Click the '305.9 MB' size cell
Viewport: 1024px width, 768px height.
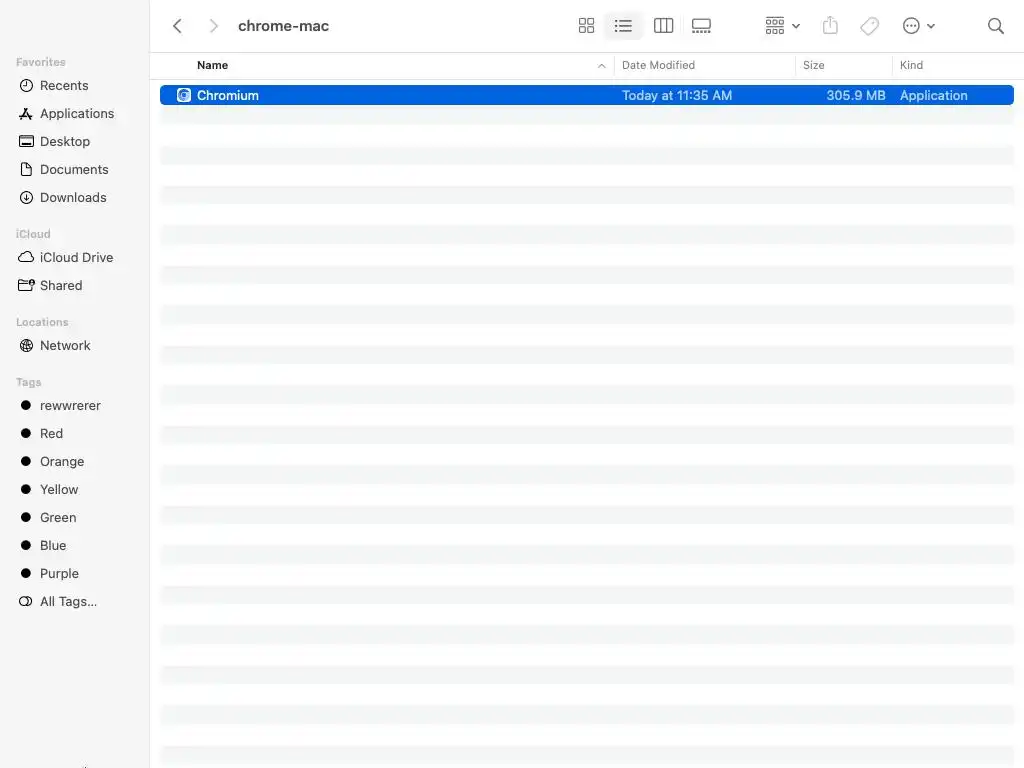(x=856, y=95)
